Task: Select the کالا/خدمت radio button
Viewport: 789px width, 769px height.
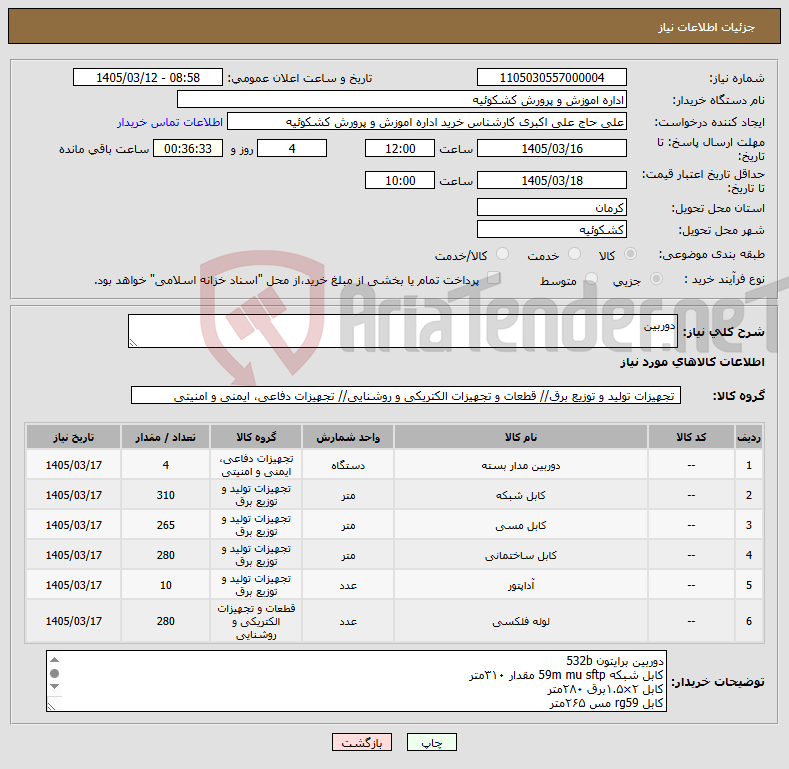Action: coord(502,254)
